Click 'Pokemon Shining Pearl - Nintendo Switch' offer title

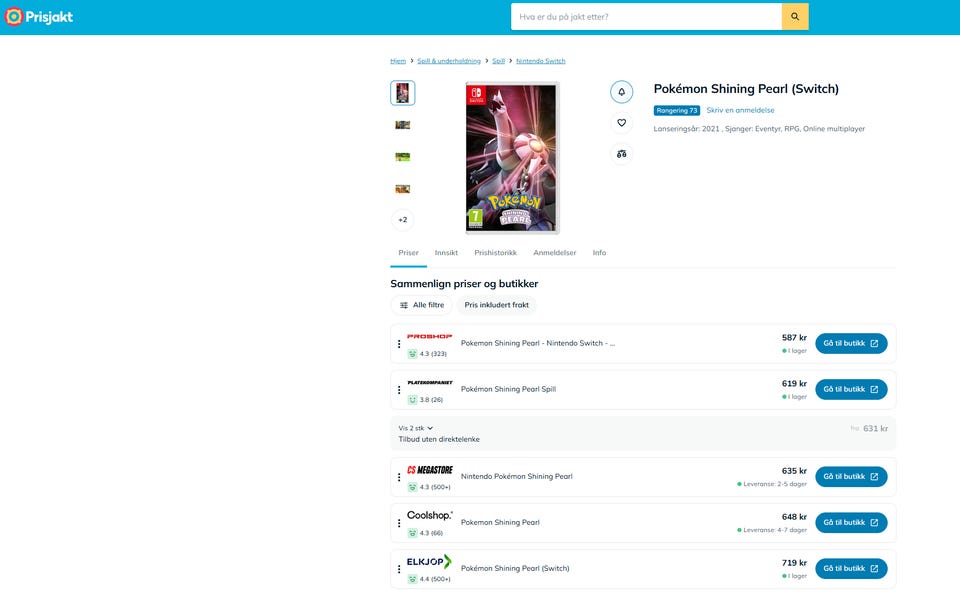click(x=538, y=343)
